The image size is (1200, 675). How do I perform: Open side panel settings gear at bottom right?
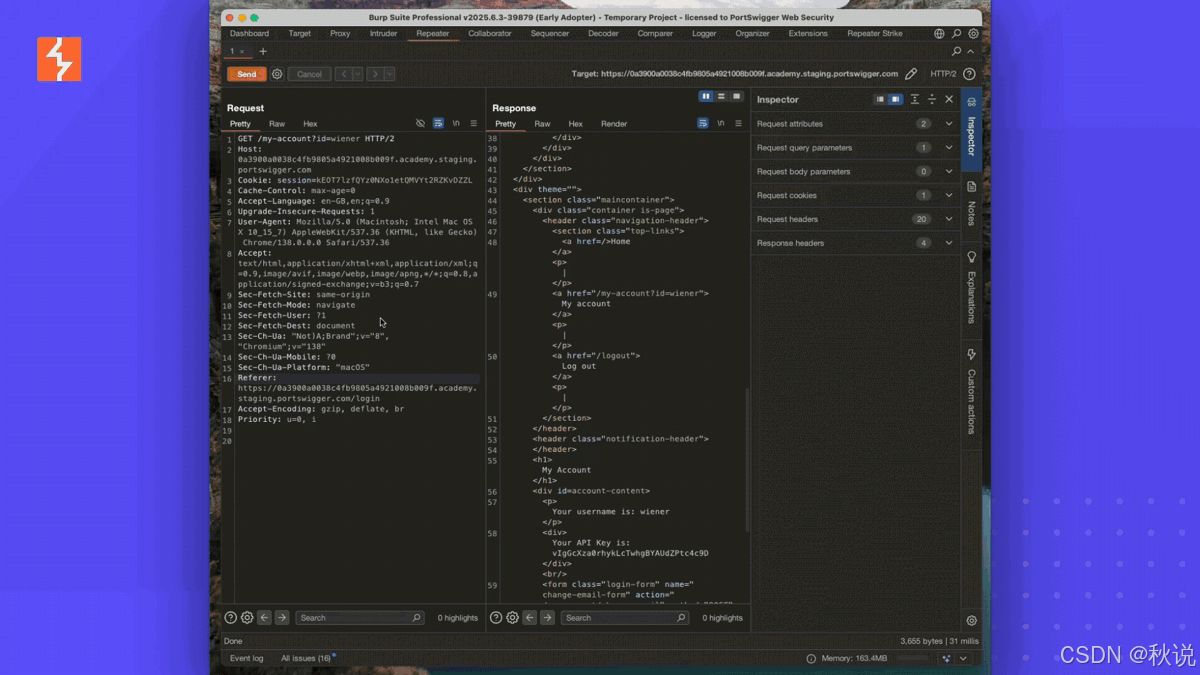click(971, 621)
